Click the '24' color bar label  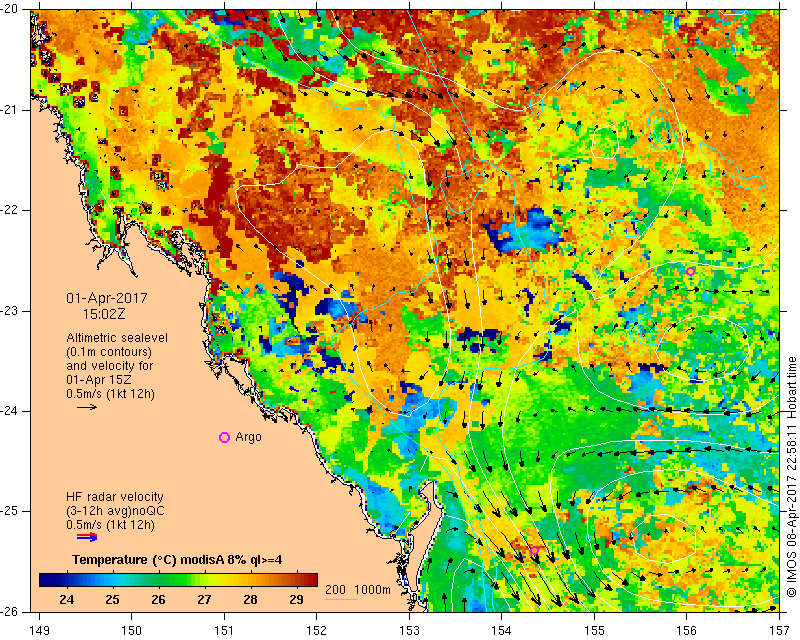pos(66,600)
